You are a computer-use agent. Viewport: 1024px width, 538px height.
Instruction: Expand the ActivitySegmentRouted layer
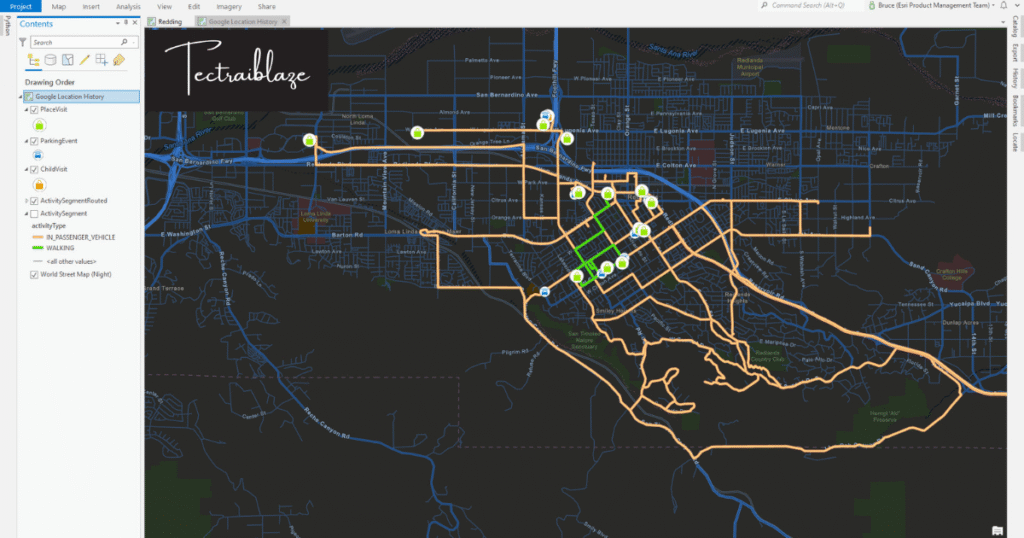point(27,201)
